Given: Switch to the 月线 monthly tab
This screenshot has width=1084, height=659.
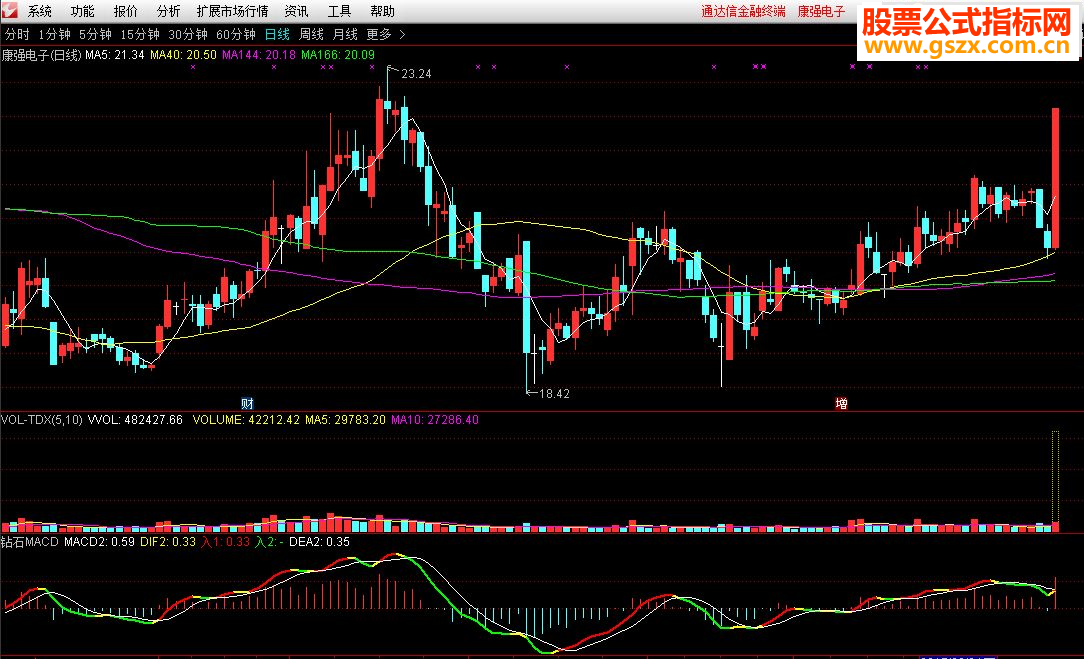Looking at the screenshot, I should pos(345,35).
